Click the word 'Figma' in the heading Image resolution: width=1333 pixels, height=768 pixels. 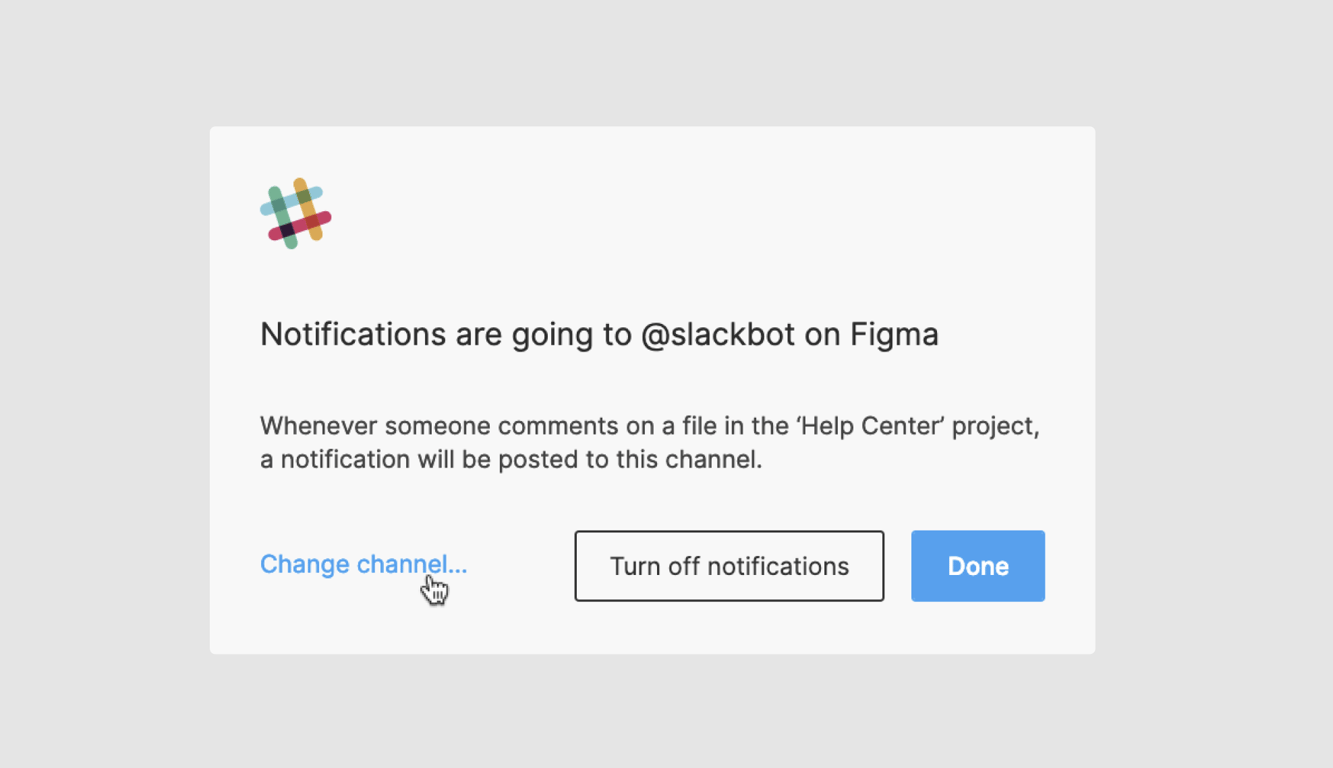click(894, 334)
